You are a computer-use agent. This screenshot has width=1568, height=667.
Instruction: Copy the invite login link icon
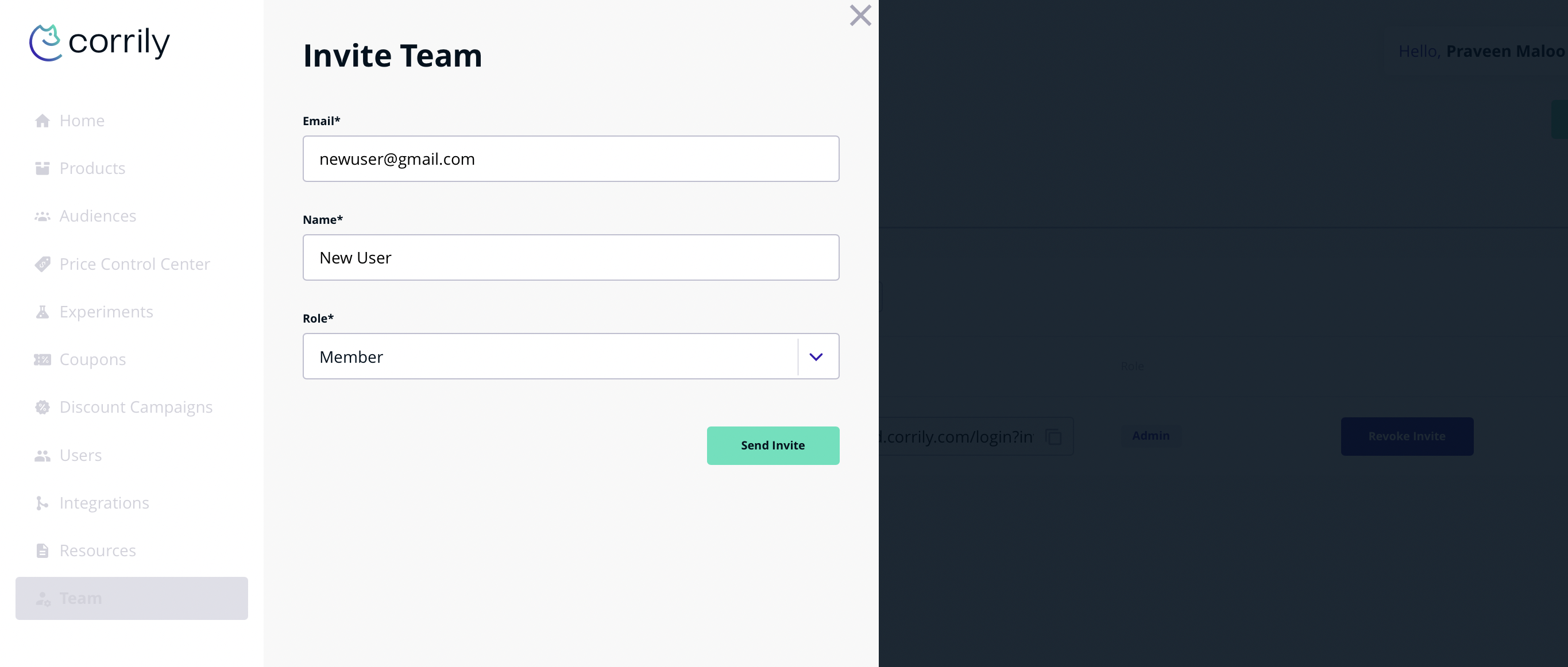[1053, 436]
